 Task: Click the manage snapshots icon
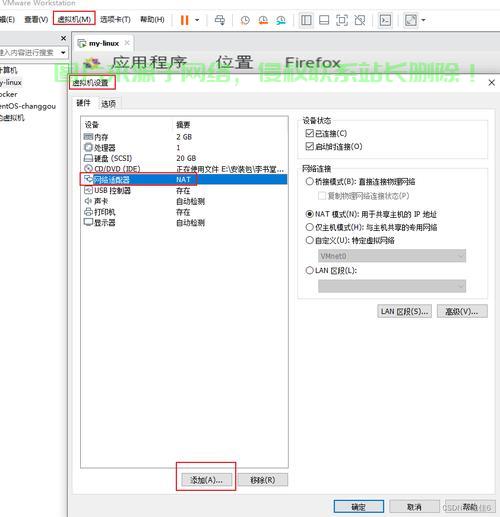coord(281,20)
